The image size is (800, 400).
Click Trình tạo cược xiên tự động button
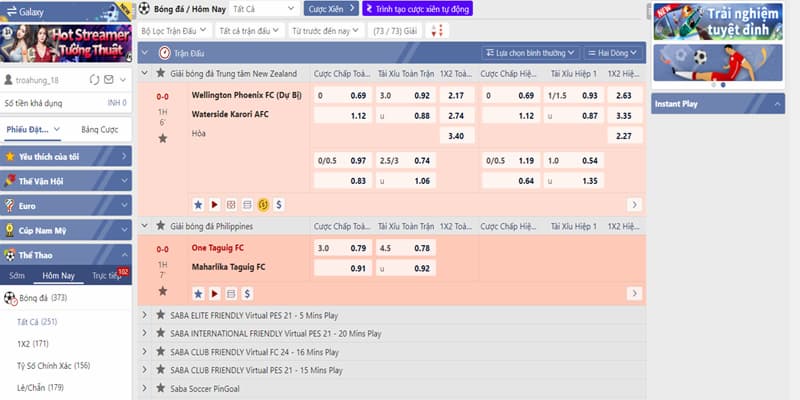[417, 9]
